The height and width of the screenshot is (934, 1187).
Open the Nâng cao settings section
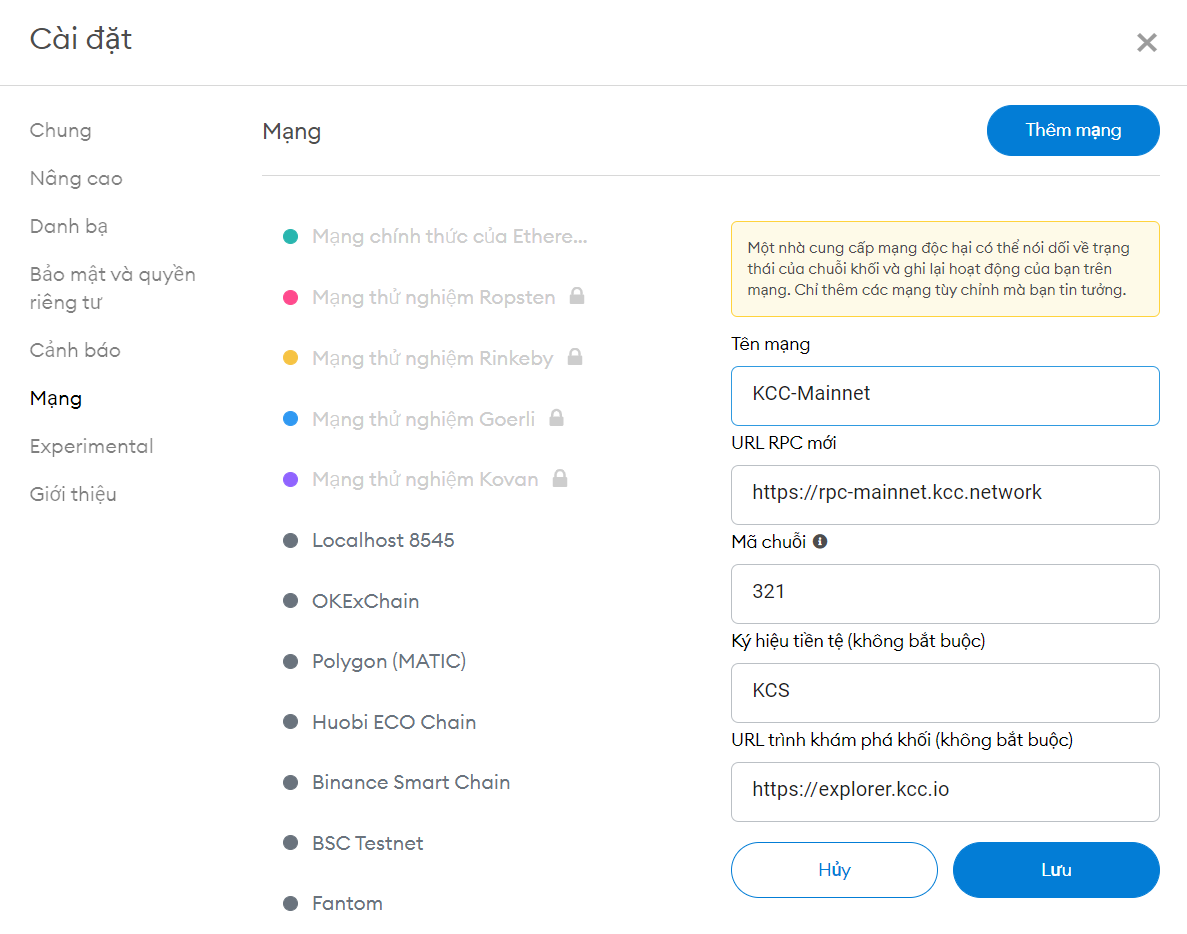coord(76,178)
